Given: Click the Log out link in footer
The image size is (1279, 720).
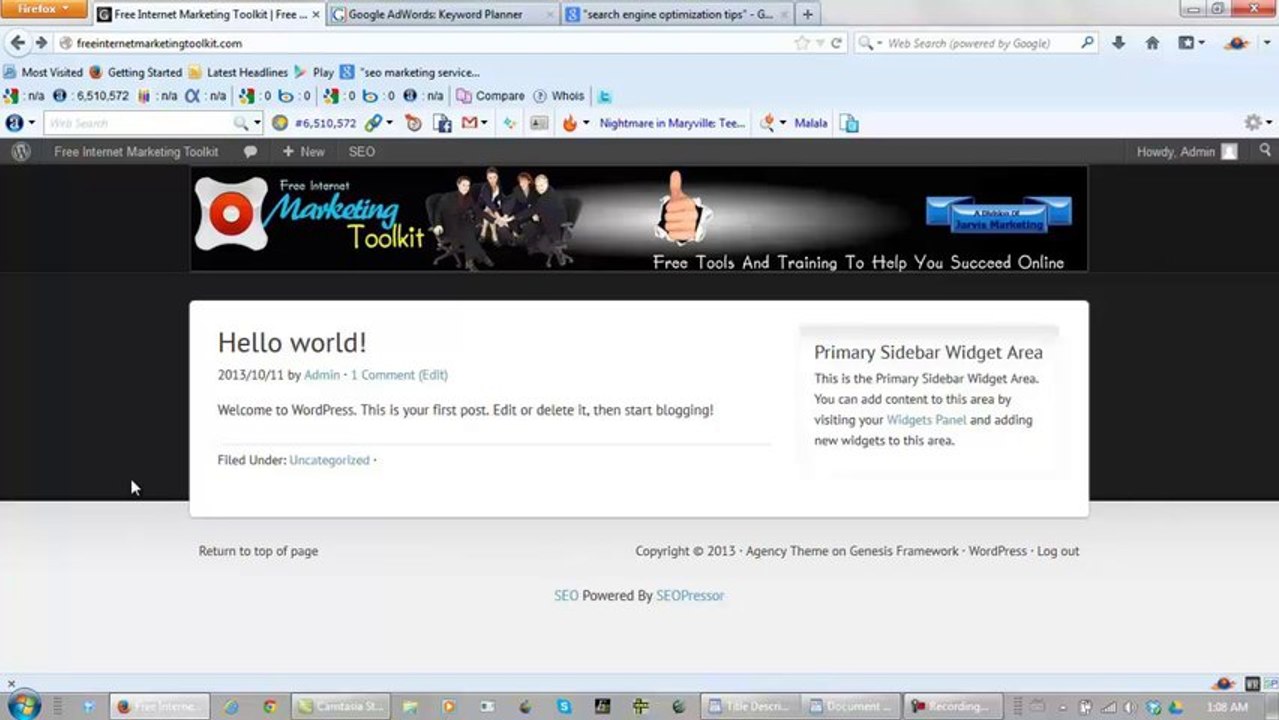Looking at the screenshot, I should coord(1057,551).
